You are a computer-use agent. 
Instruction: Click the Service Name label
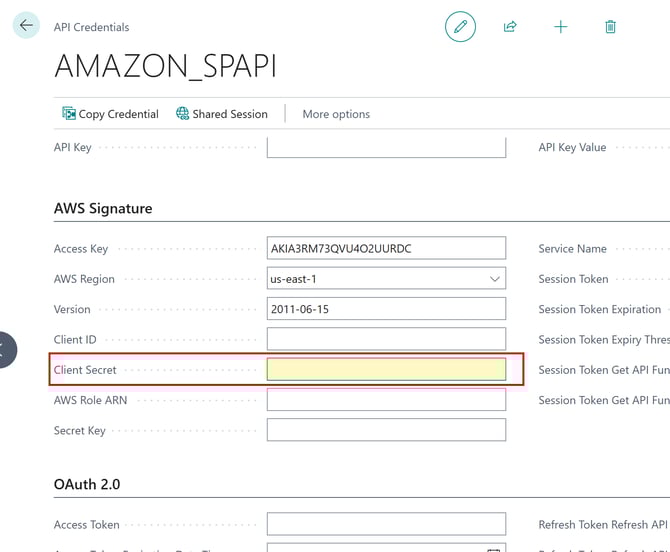pos(573,249)
